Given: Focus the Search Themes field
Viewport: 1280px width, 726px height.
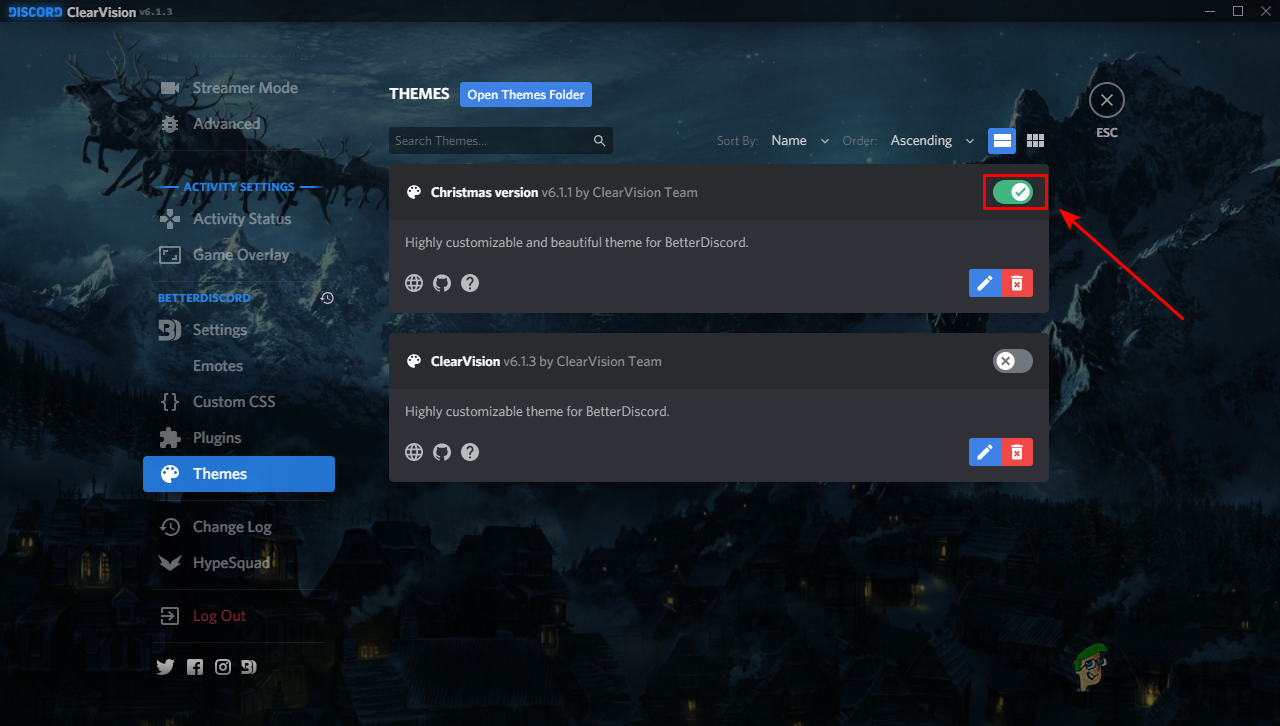Looking at the screenshot, I should [501, 141].
